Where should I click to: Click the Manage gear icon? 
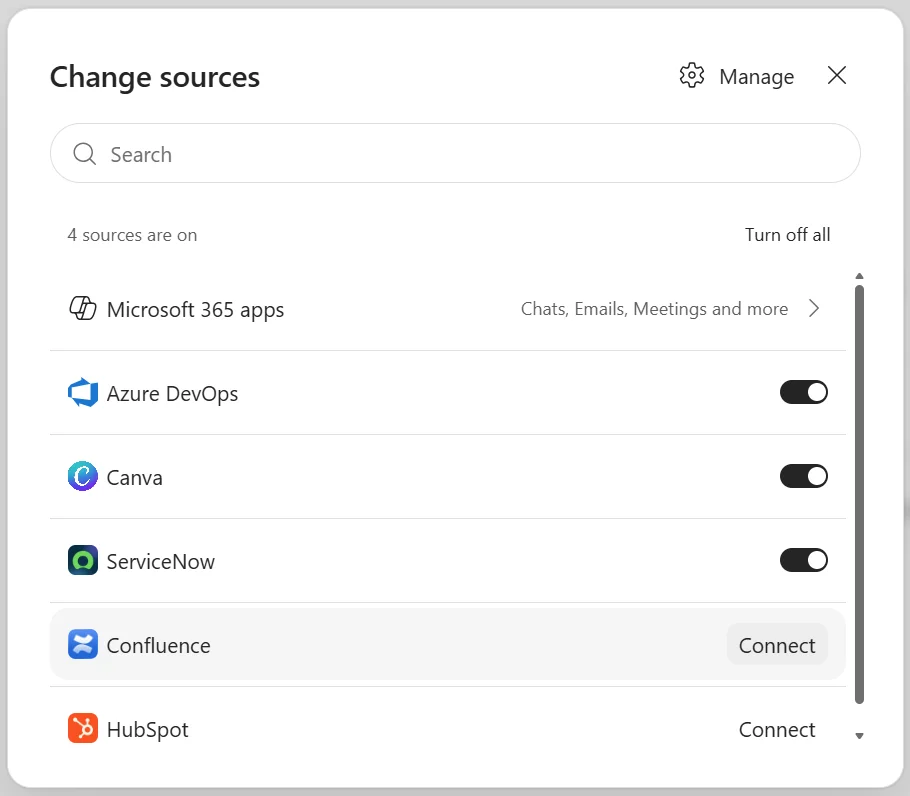tap(691, 76)
